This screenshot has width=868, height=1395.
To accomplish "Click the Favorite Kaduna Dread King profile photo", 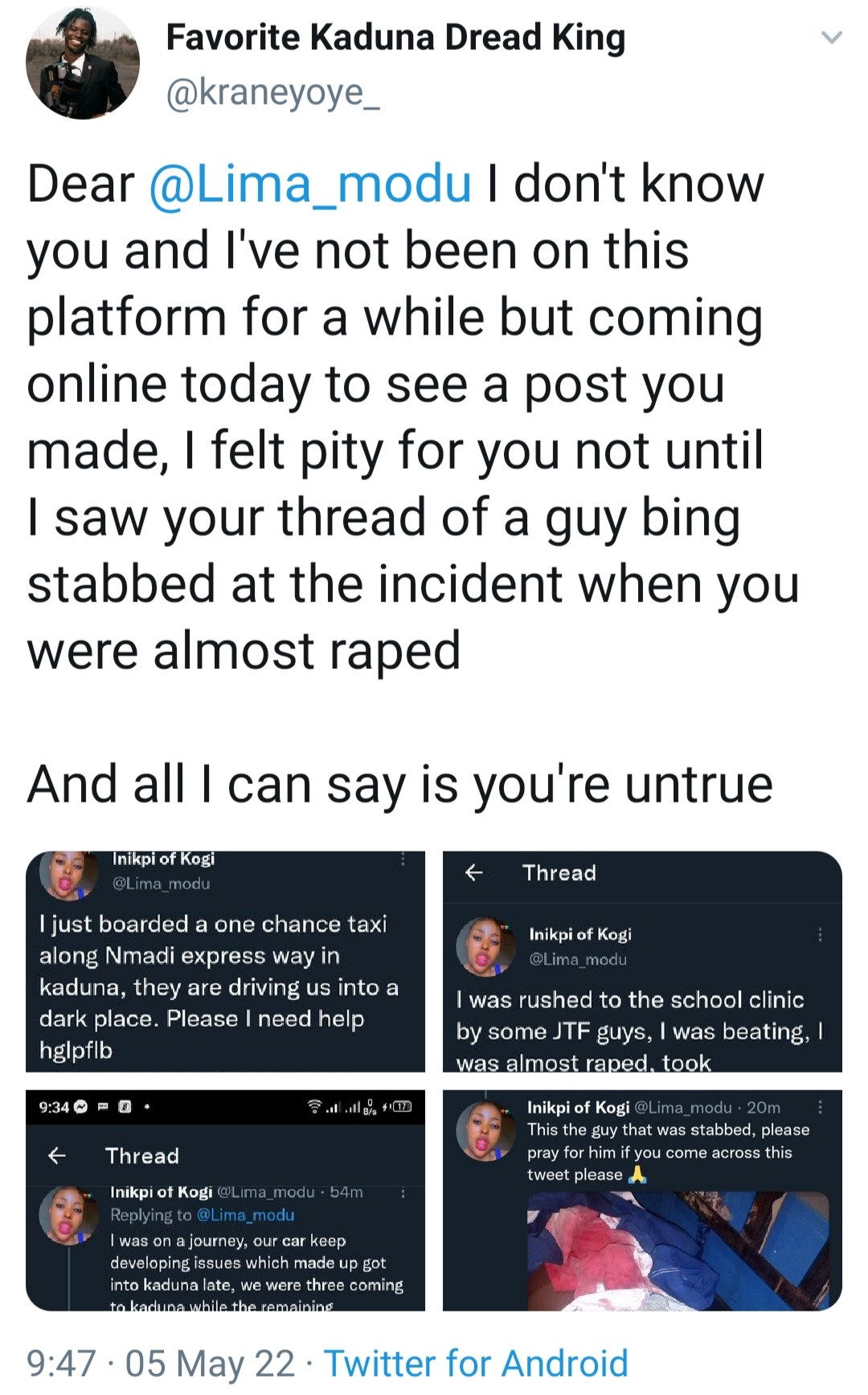I will [83, 63].
